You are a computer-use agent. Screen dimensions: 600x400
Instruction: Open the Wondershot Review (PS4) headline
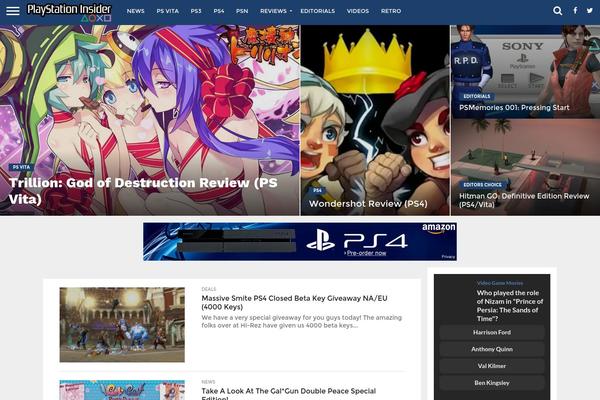368,204
